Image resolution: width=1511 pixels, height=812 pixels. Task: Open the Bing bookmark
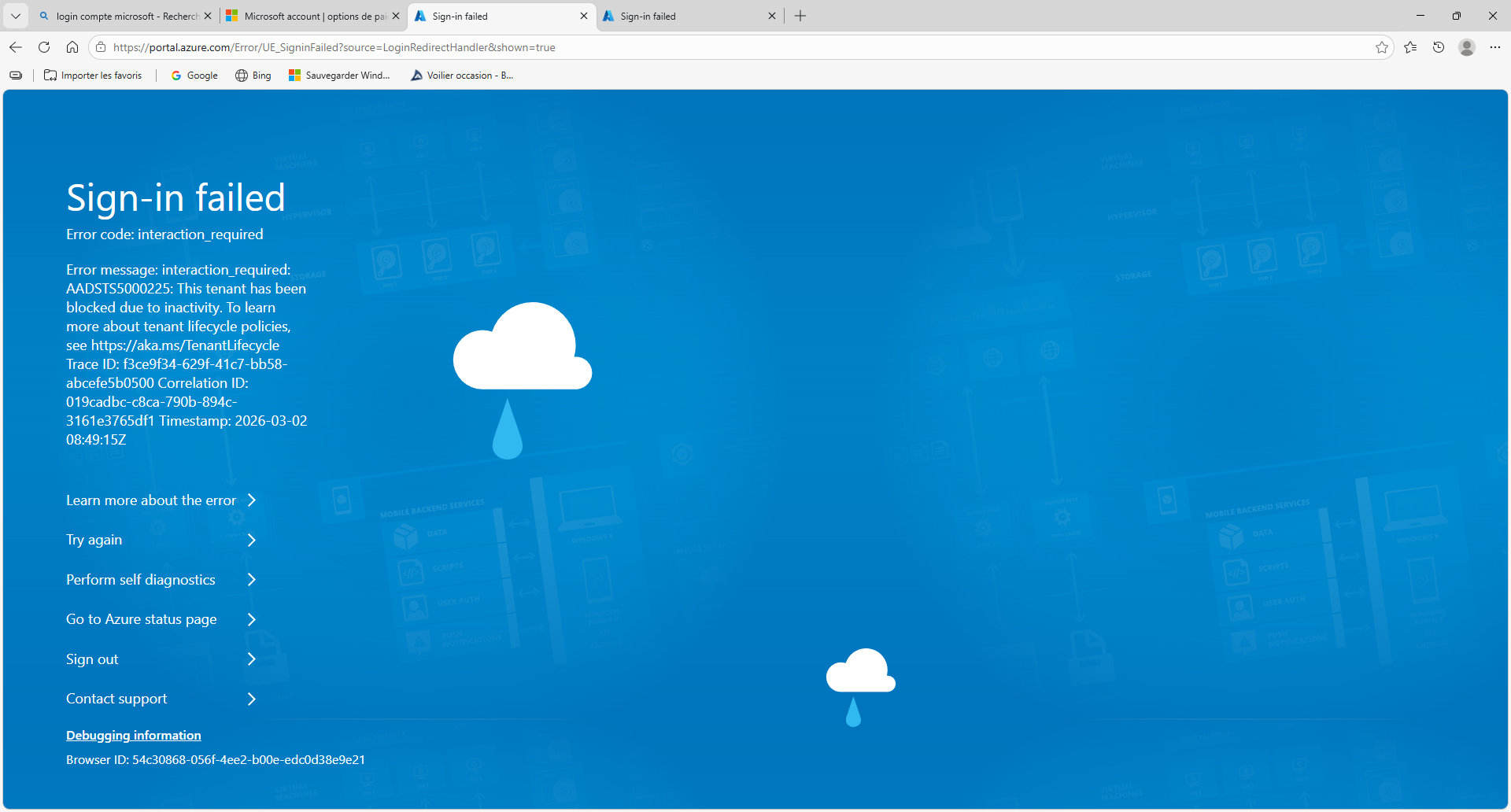253,76
